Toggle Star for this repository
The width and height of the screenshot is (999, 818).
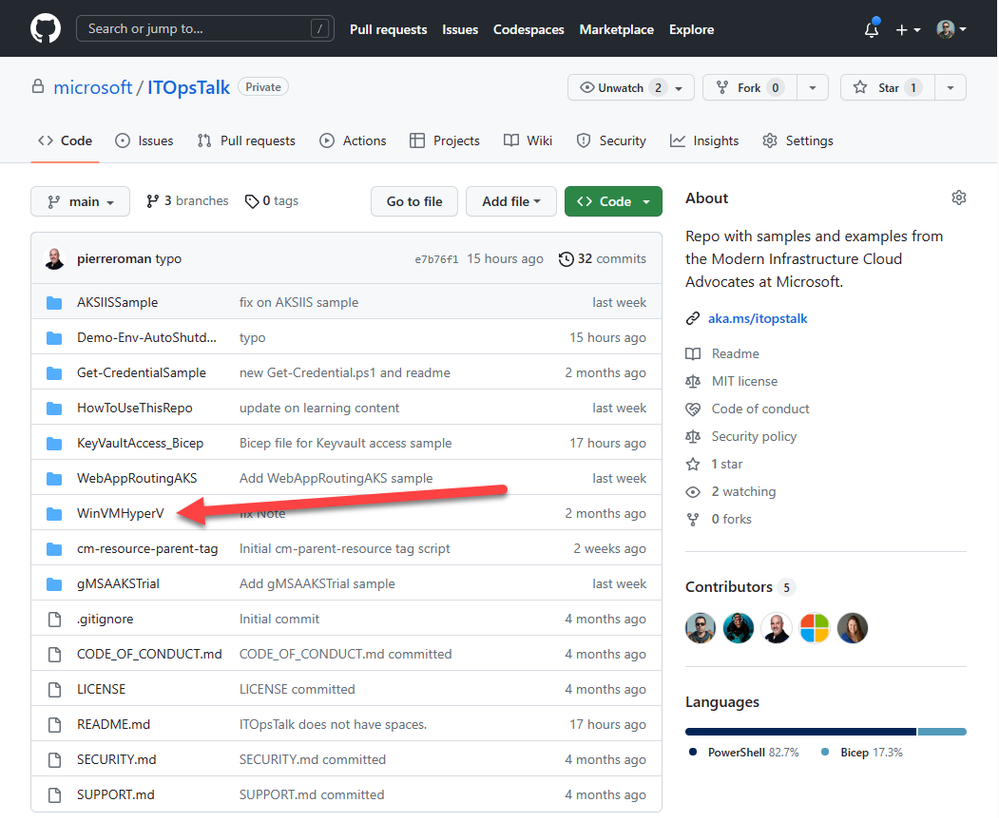(x=888, y=88)
